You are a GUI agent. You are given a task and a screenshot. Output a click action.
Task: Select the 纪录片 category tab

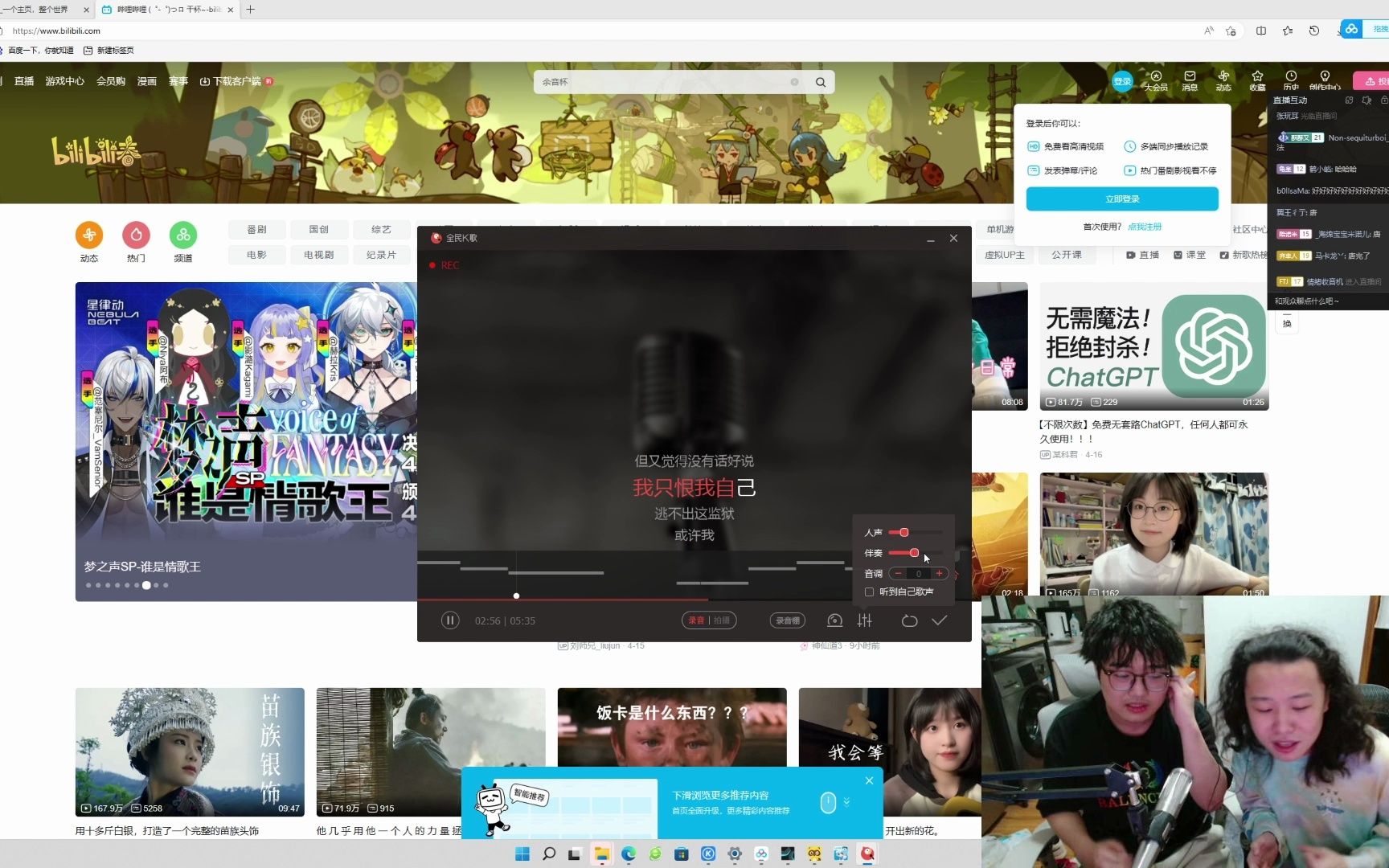tap(381, 255)
